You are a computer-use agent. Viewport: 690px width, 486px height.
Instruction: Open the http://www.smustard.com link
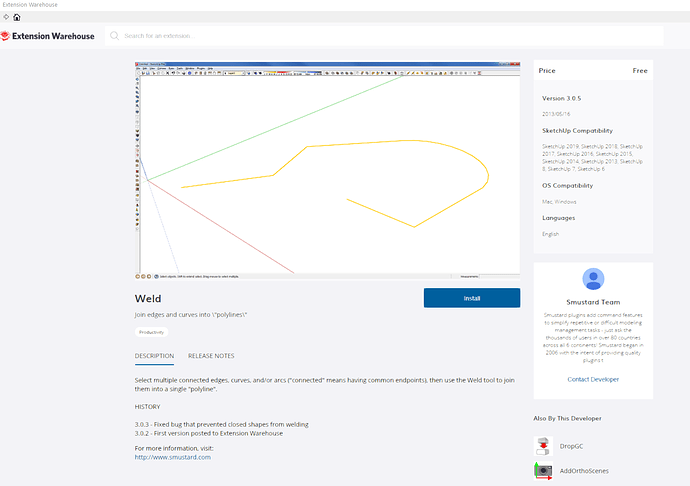(172, 457)
